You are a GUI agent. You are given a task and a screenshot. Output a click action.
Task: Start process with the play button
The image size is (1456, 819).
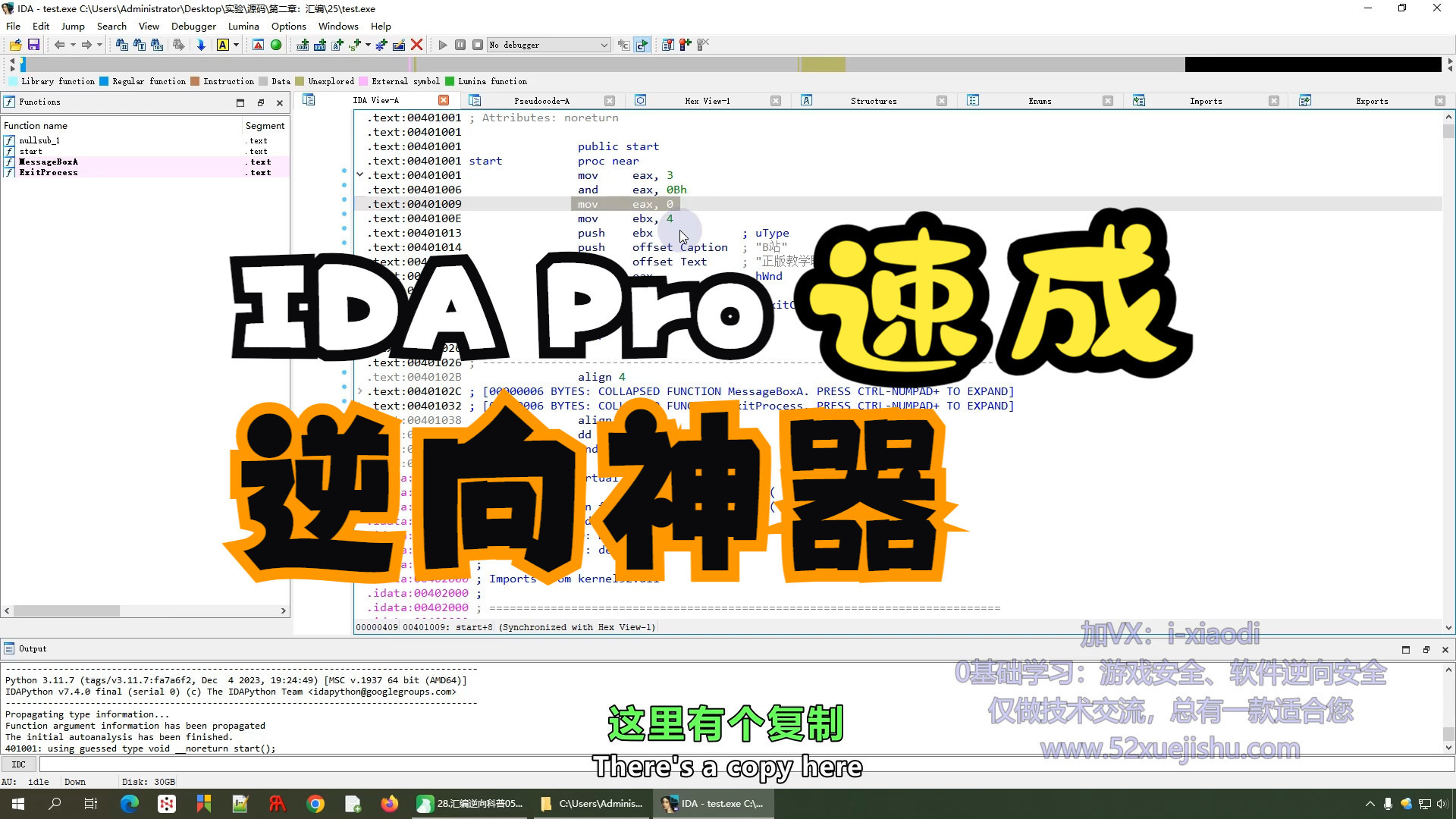pyautogui.click(x=443, y=45)
